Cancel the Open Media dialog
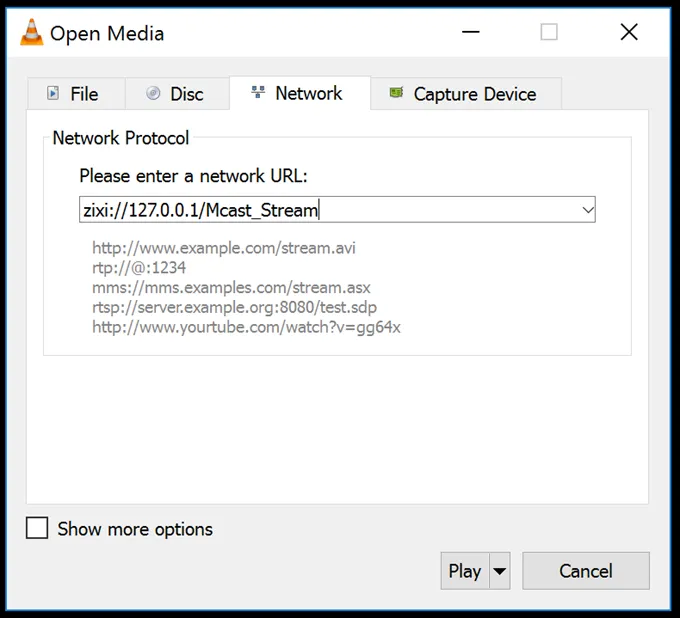 [586, 571]
